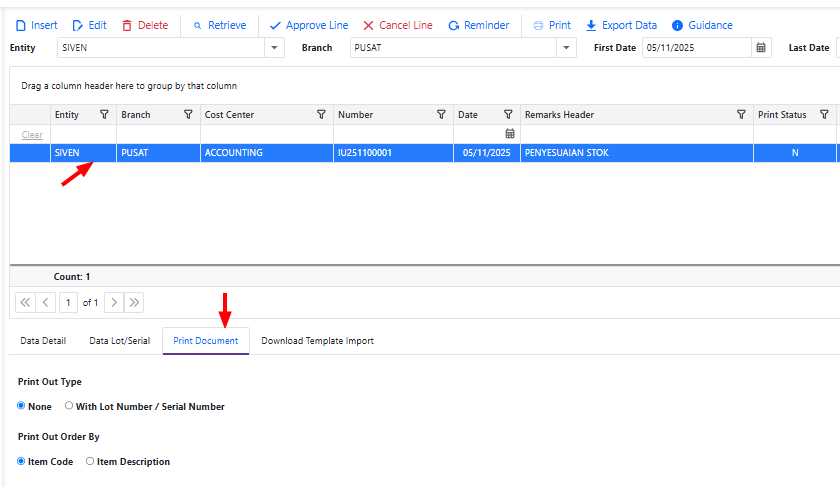Click the Entity filter row input
Image resolution: width=840 pixels, height=487 pixels.
coord(84,134)
